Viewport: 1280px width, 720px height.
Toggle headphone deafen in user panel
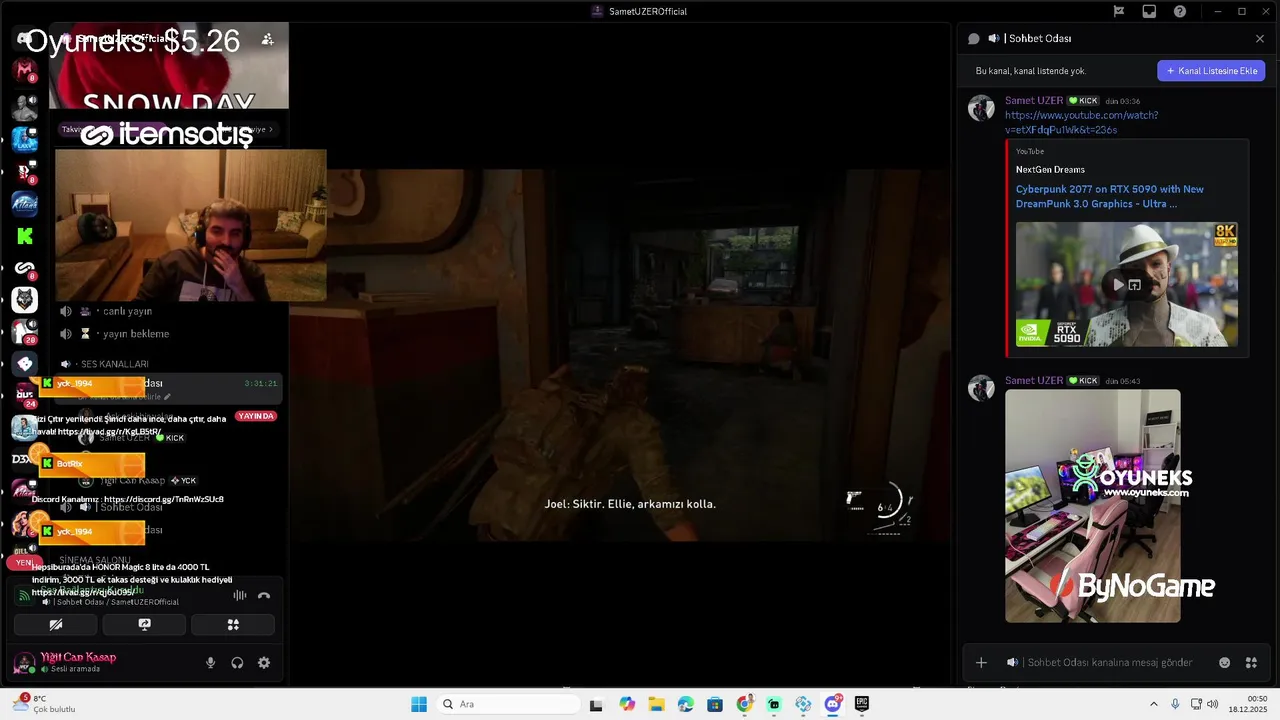point(237,663)
